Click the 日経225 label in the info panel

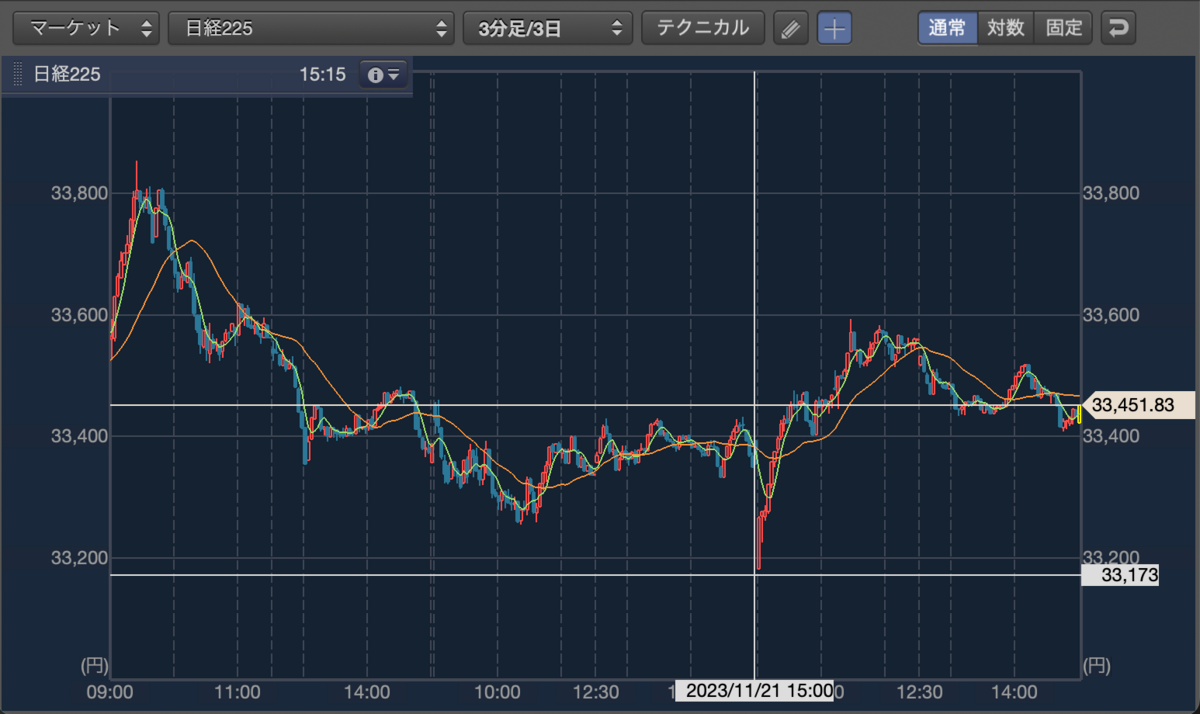(67, 75)
